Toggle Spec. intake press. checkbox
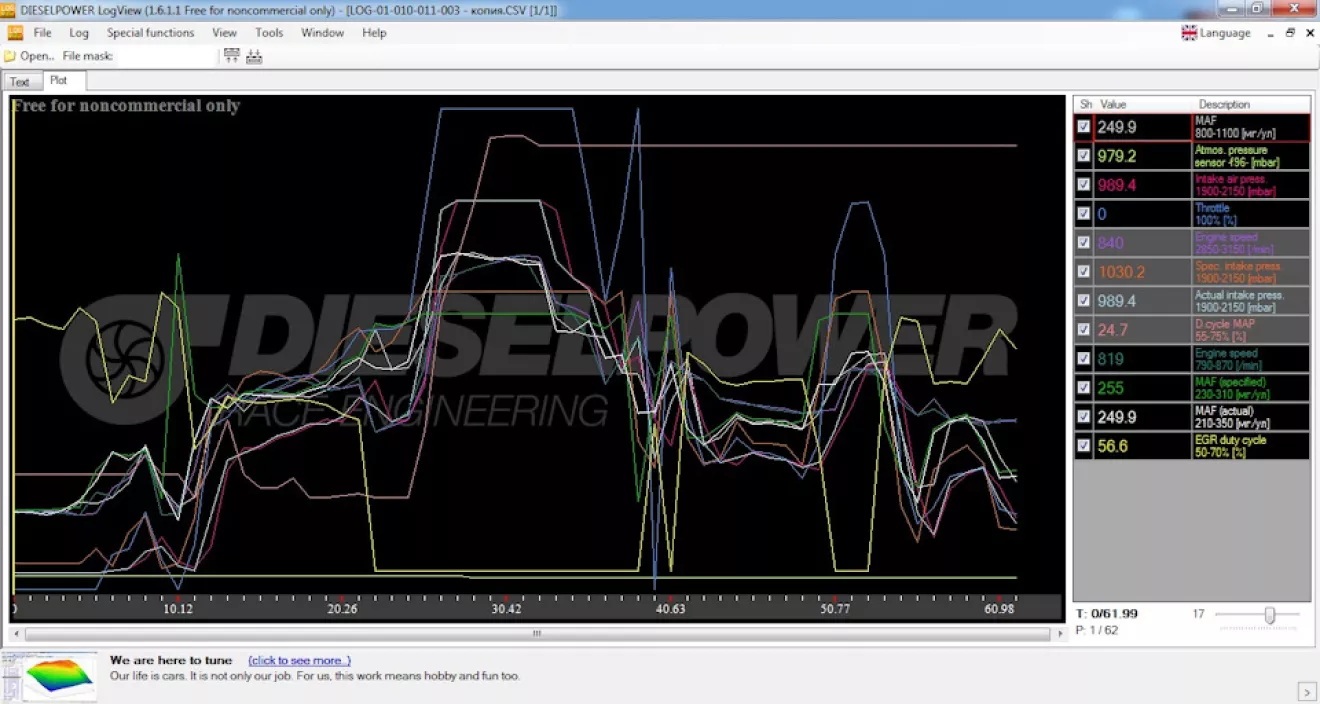 [x=1084, y=272]
